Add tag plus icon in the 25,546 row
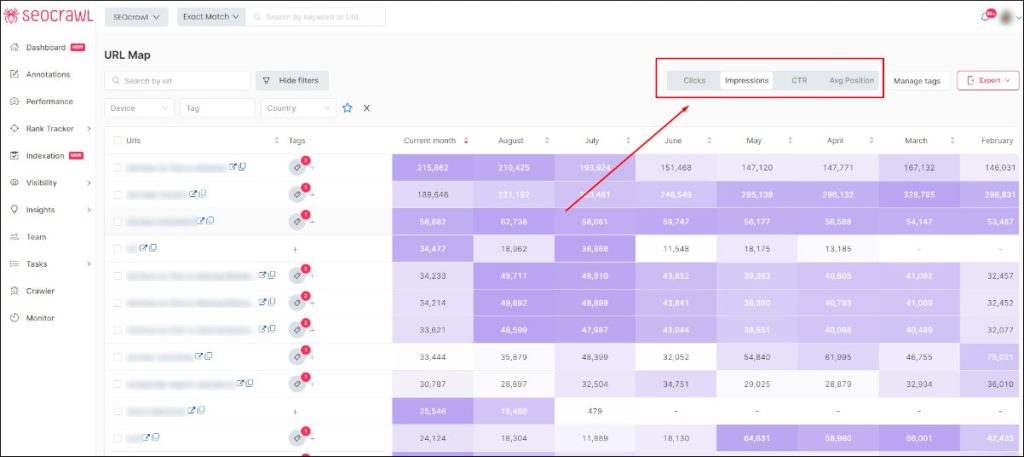1024x457 pixels. [x=295, y=412]
